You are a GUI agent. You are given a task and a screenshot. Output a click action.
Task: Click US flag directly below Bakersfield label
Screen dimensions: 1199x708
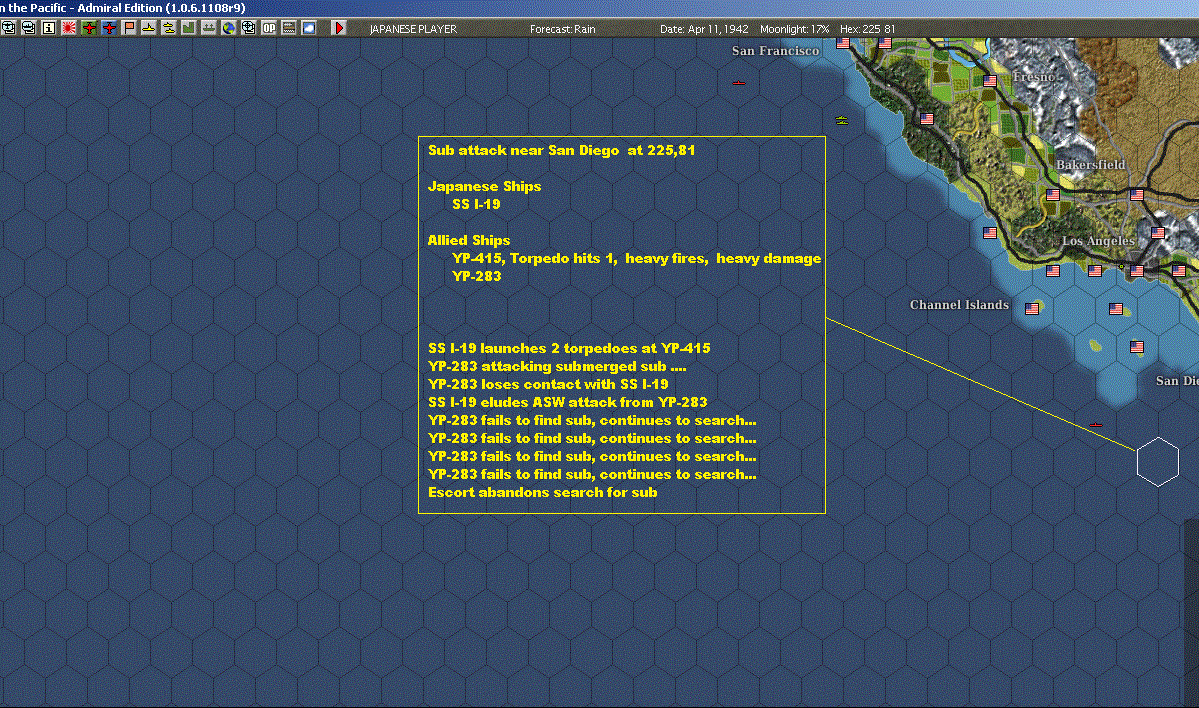point(1053,195)
